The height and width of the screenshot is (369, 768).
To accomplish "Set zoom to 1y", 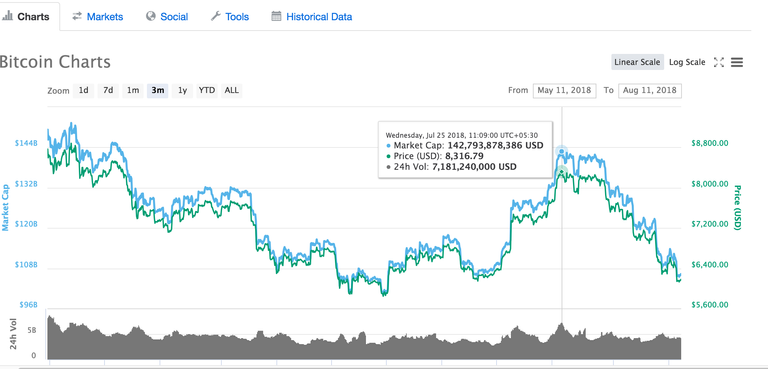I will tap(182, 90).
